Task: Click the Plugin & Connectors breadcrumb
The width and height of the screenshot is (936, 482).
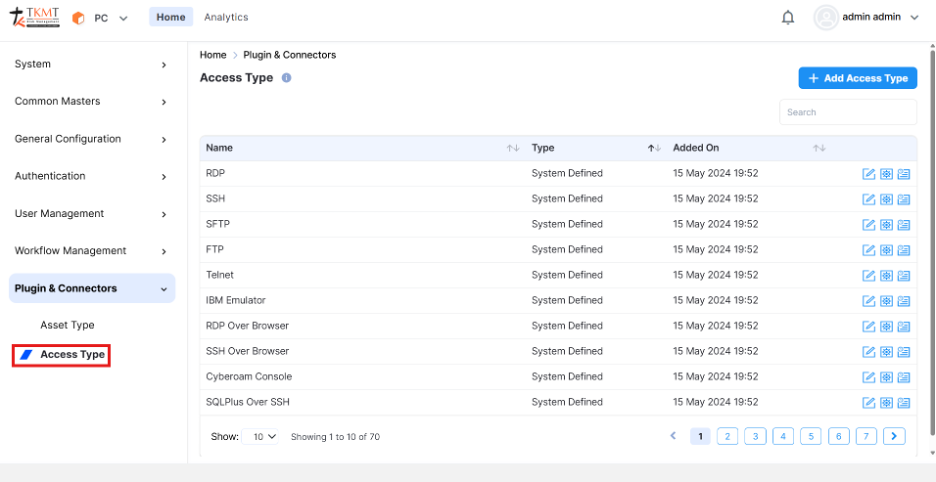Action: 290,55
